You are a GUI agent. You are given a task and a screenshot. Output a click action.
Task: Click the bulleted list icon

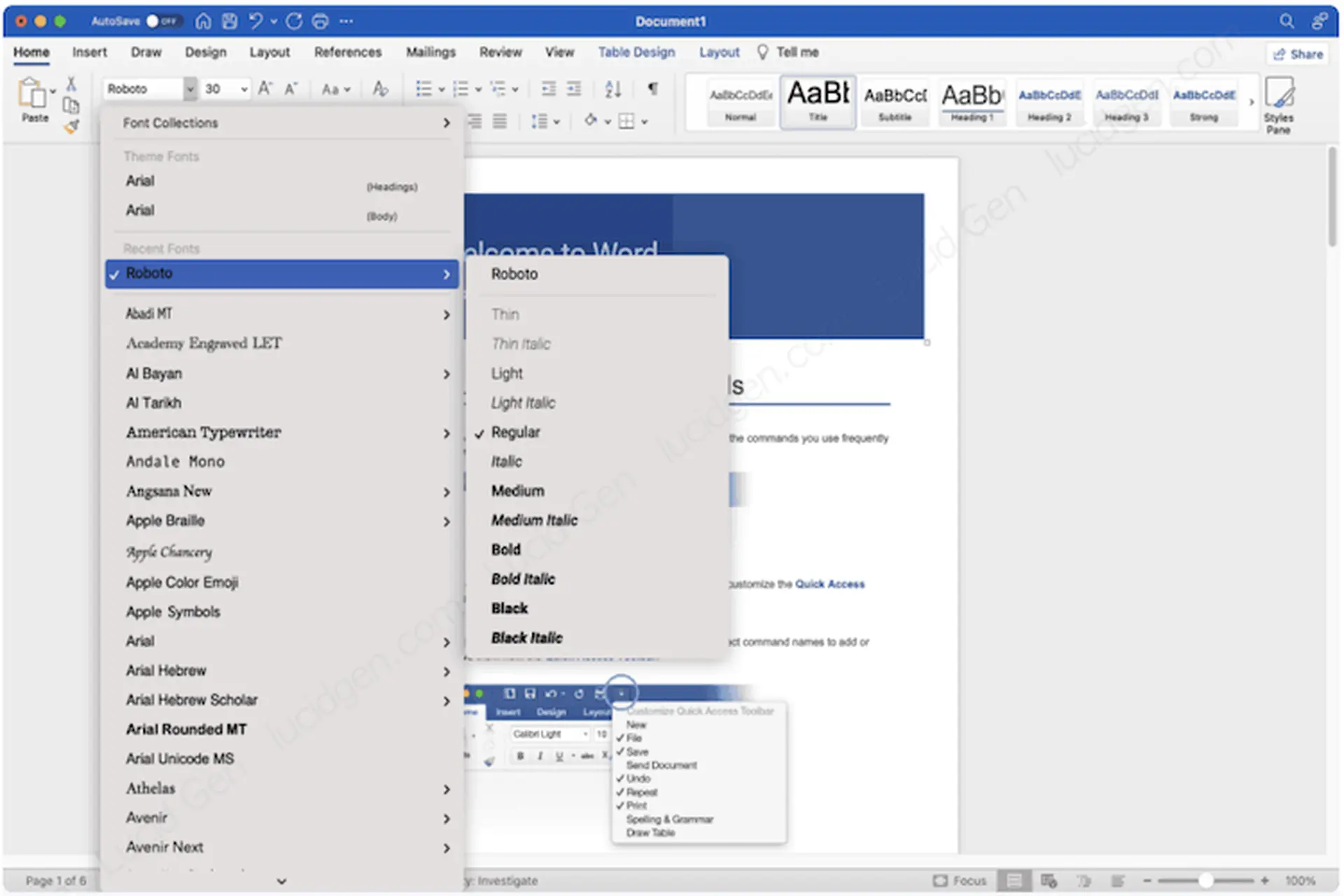click(423, 89)
